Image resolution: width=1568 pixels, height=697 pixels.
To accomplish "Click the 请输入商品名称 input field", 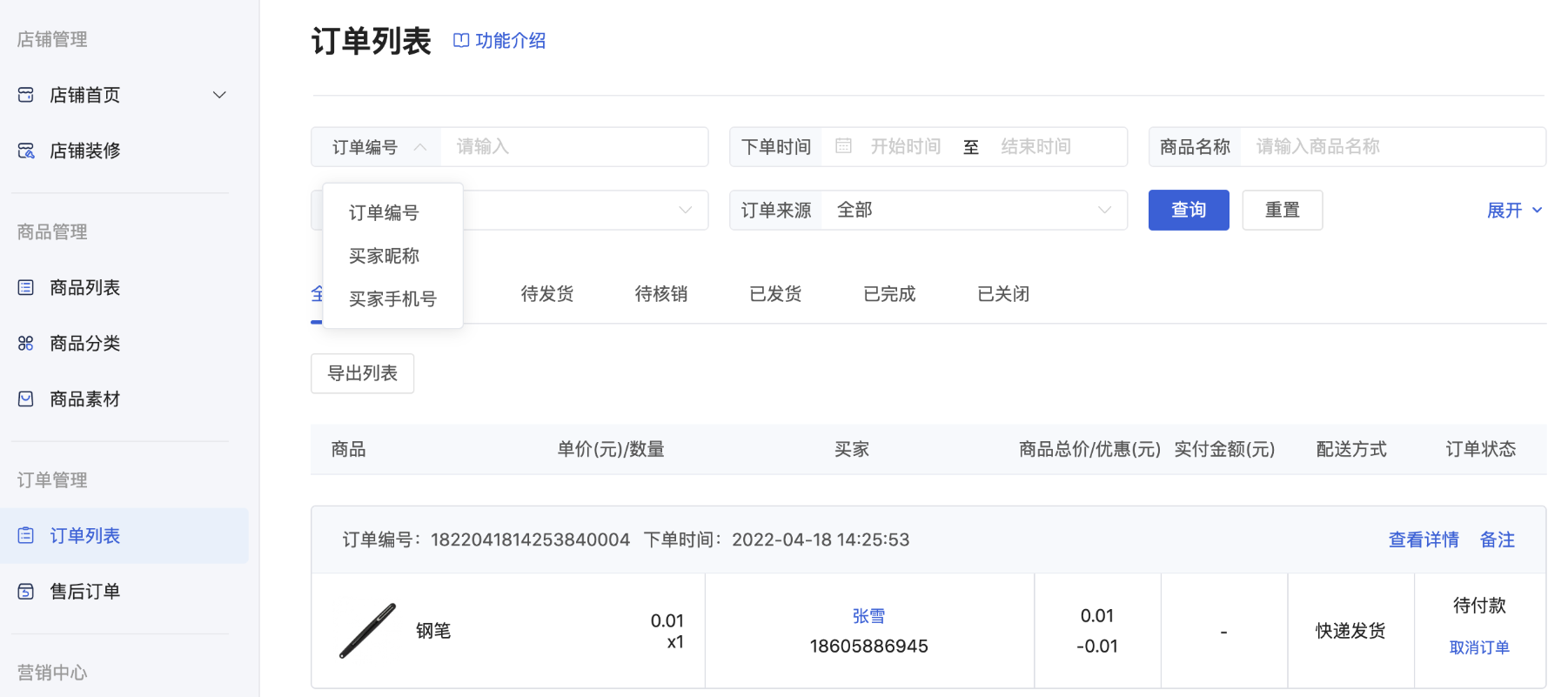I will [x=1392, y=146].
